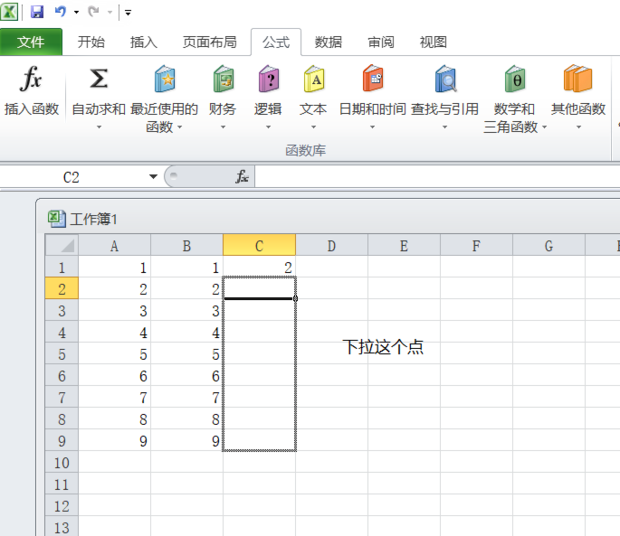Select column B header
Image resolution: width=620 pixels, height=536 pixels.
tap(187, 245)
